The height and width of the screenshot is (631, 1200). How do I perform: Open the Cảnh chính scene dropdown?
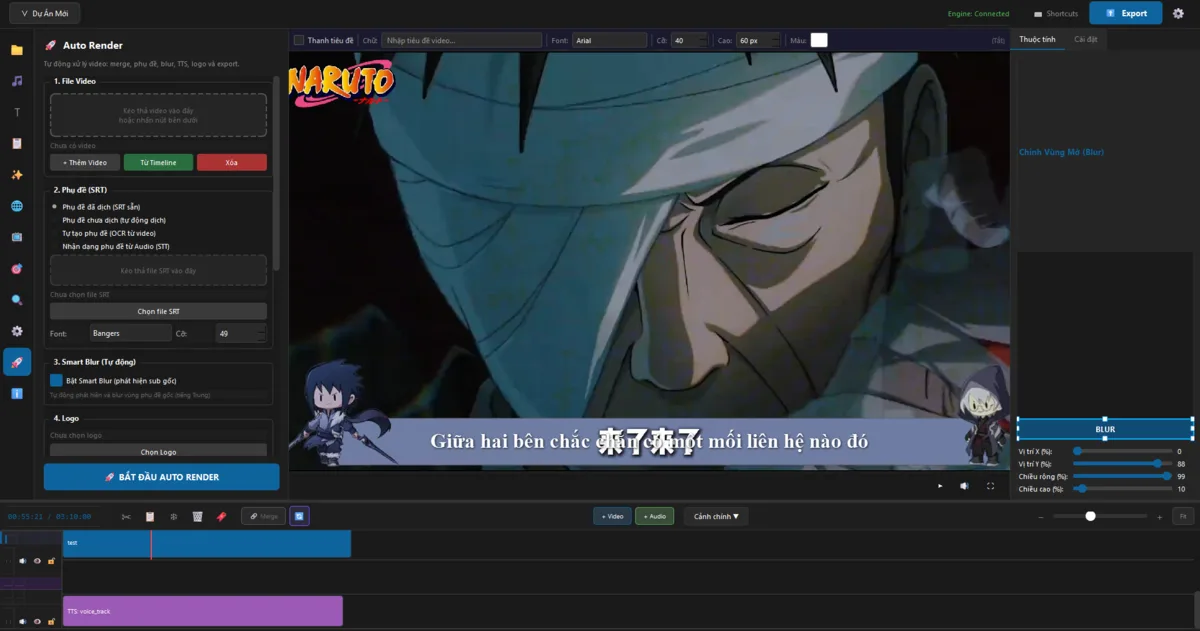pyautogui.click(x=716, y=516)
